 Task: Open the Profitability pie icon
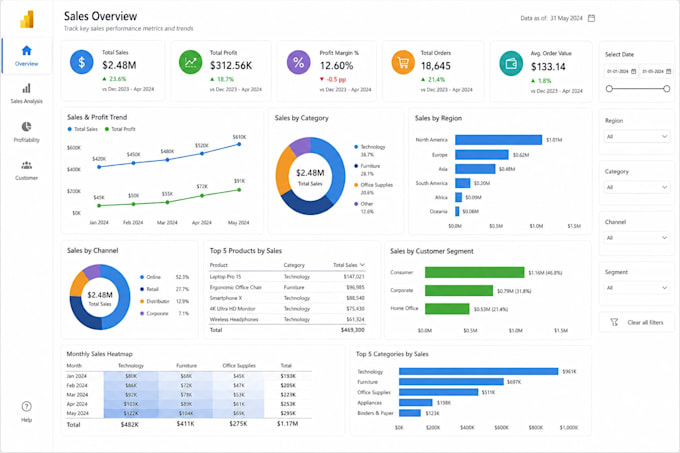tap(26, 127)
